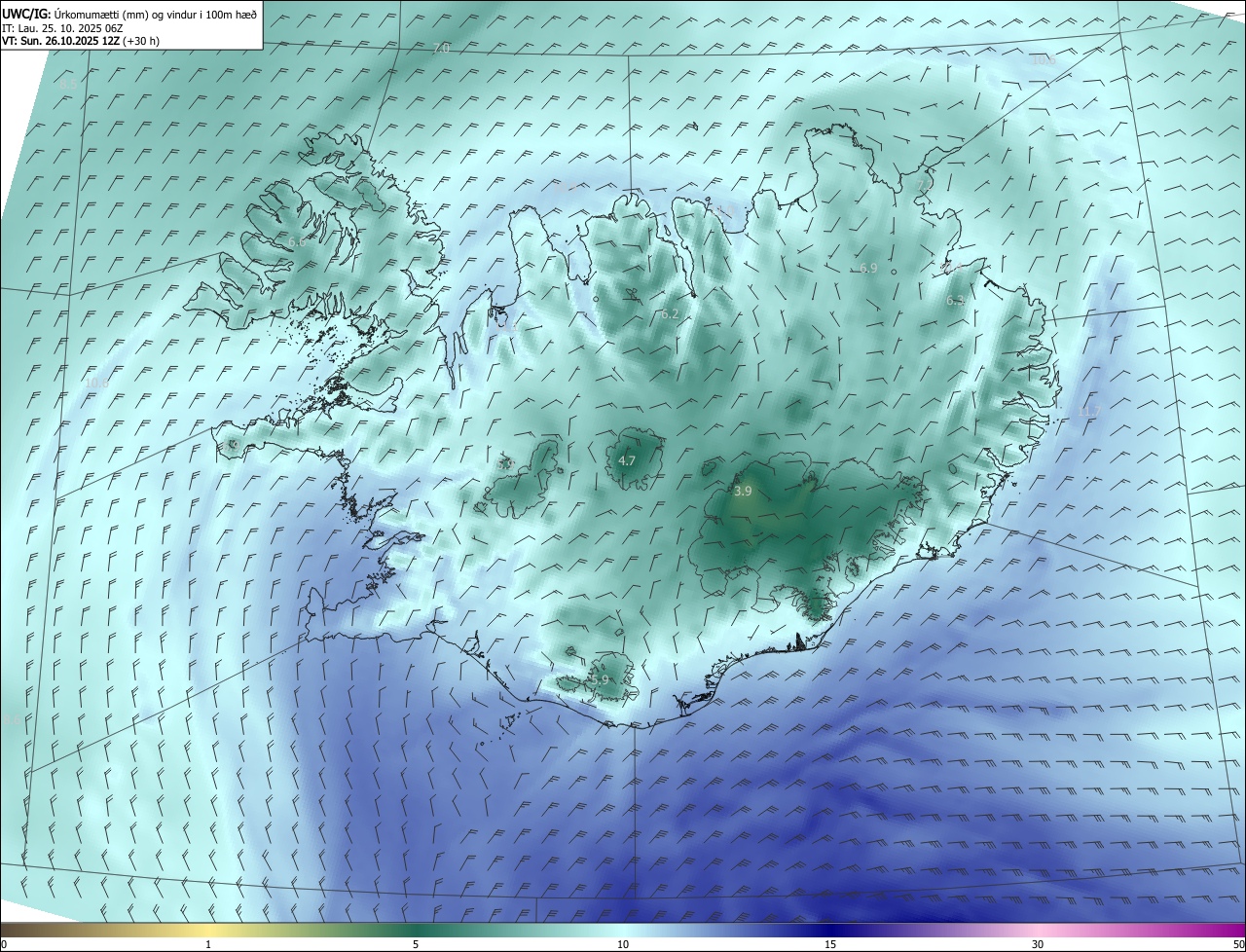Image resolution: width=1246 pixels, height=952 pixels.
Task: Select the 'VT: Sun. 26.10.2025 12Z' valid-time line
Action: click(x=60, y=41)
